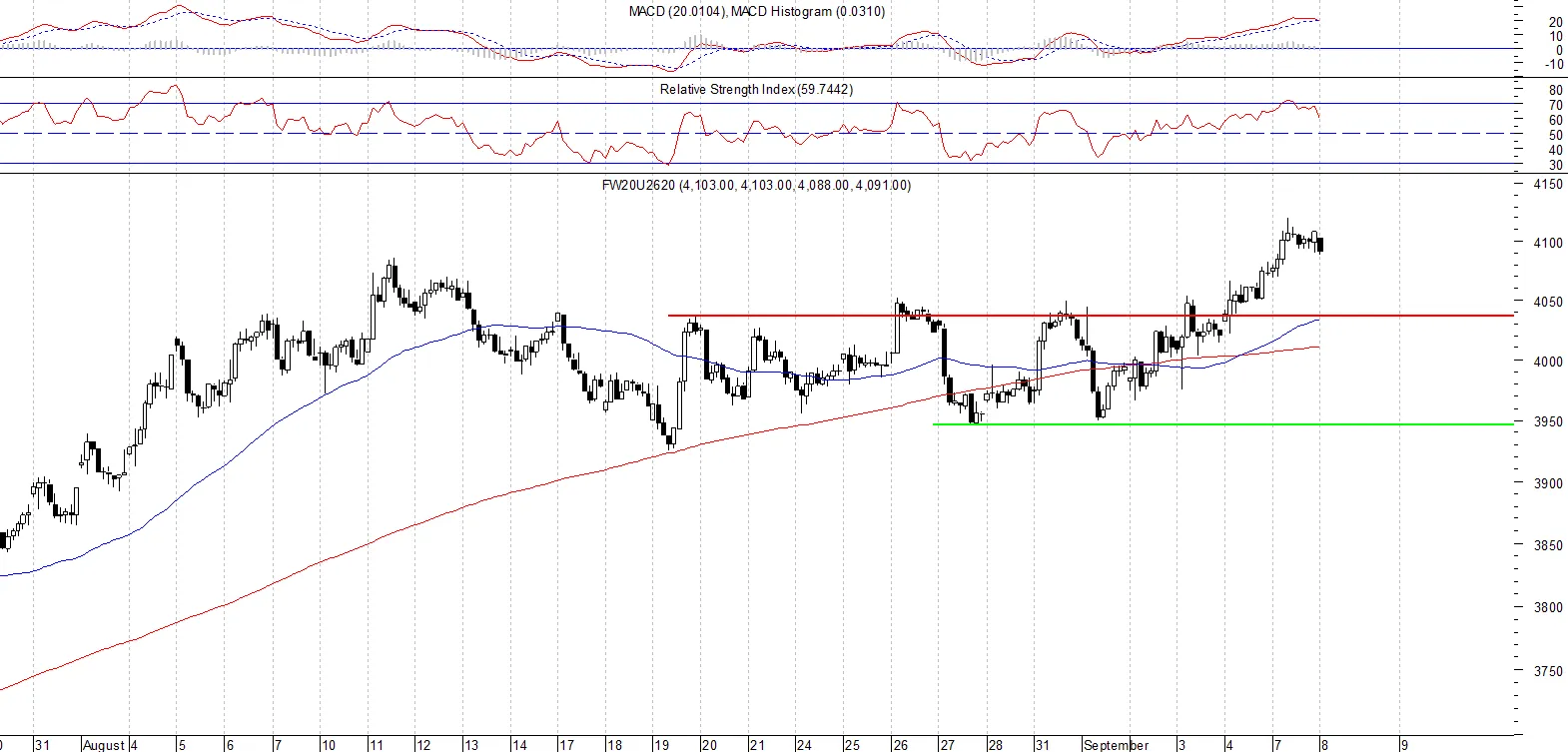Select date axis label 19
Viewport: 1568px width, 752px height.
point(661,745)
